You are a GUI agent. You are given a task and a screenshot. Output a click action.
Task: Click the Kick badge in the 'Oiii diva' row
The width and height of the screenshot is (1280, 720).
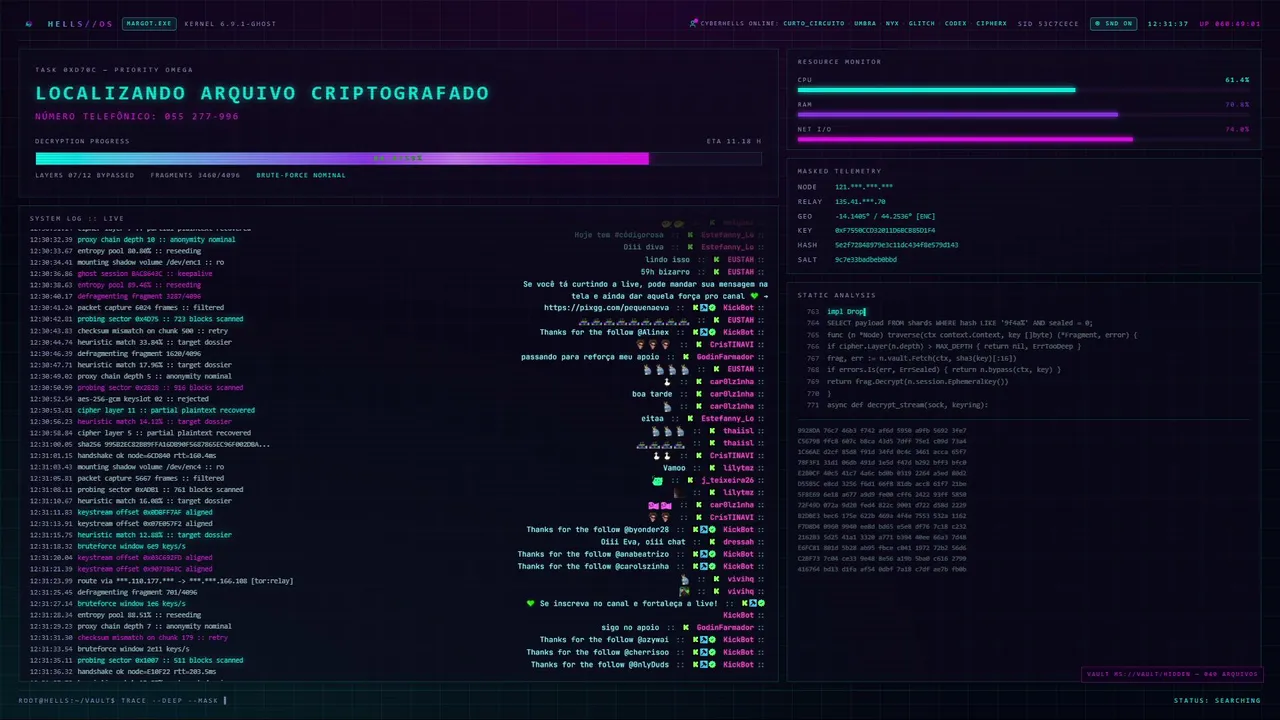[690, 246]
